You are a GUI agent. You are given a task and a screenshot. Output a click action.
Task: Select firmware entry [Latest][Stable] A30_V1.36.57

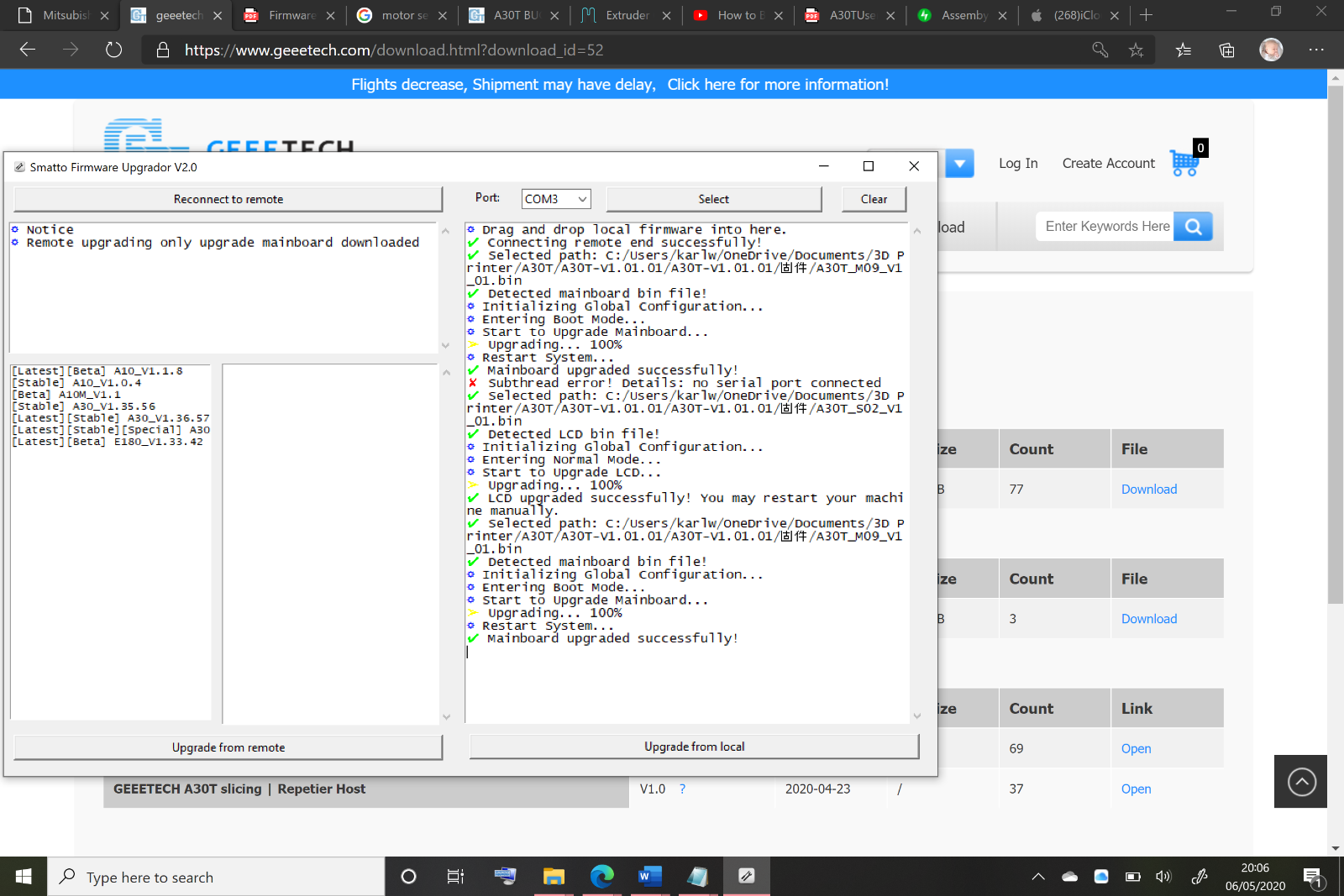[x=111, y=417]
